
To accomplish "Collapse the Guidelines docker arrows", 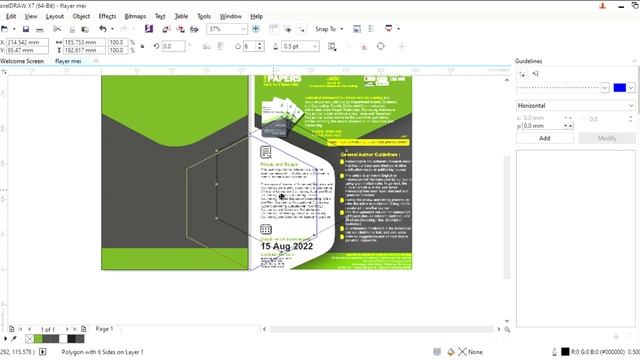I will (x=634, y=61).
